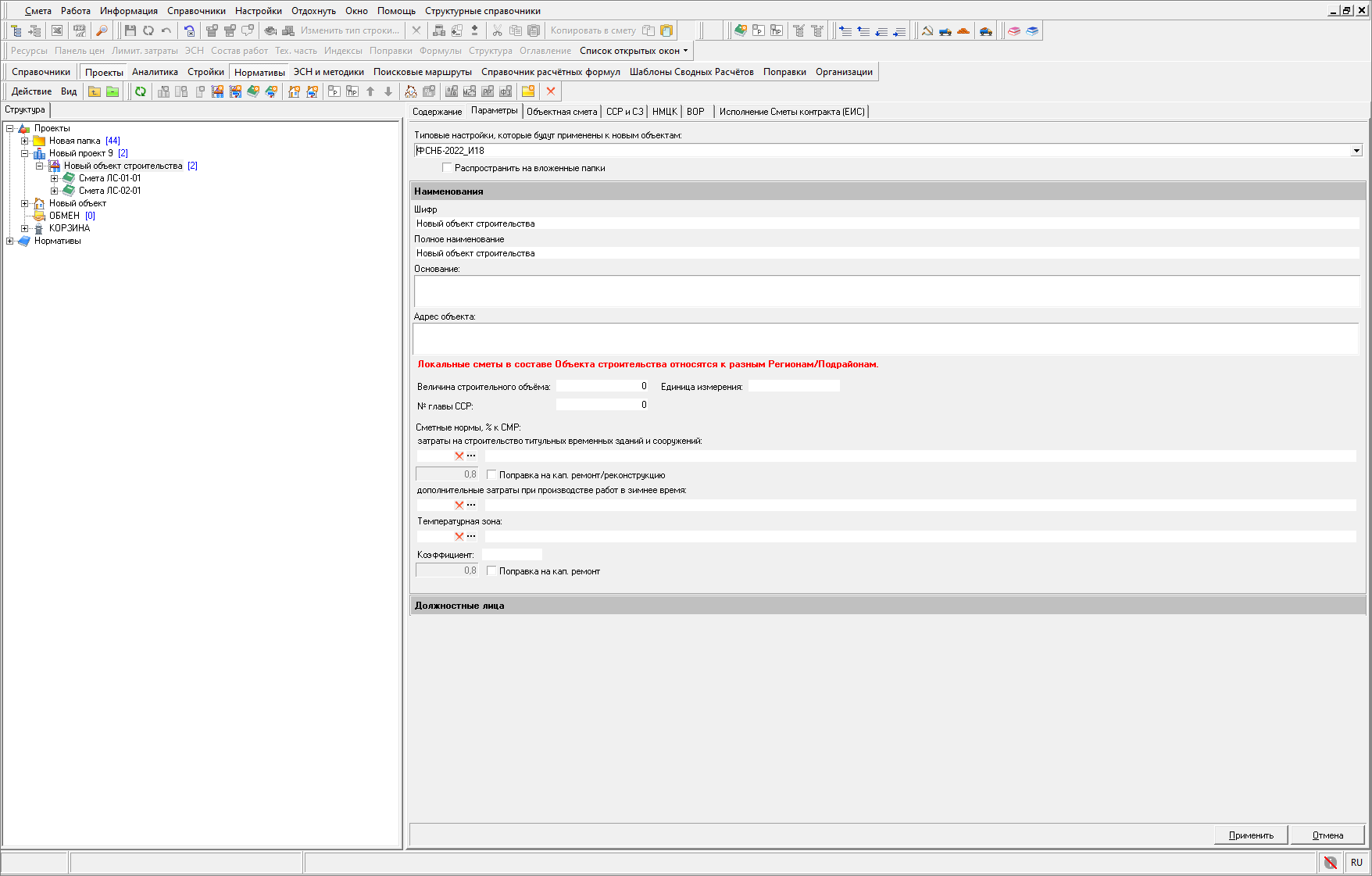This screenshot has width=1372, height=876.
Task: Check the 'Поправка на кап. ремонт' checkbox
Action: point(491,571)
